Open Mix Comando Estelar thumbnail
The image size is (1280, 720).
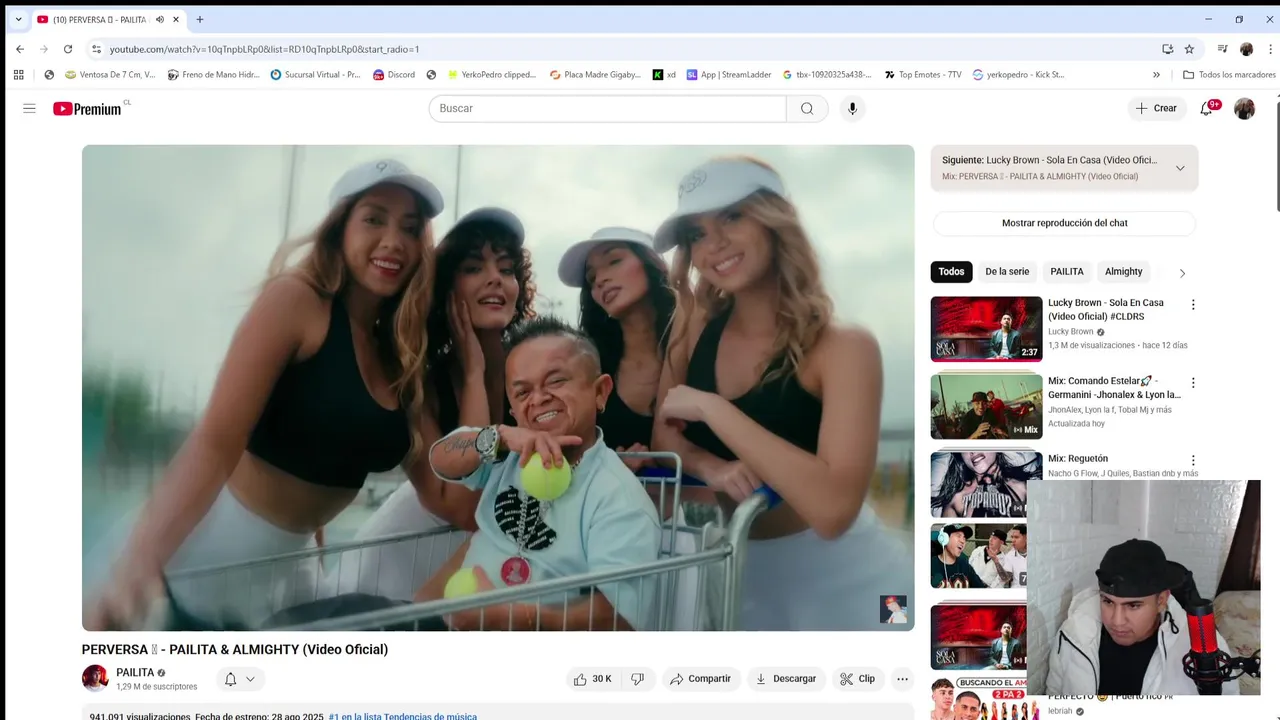coord(986,406)
